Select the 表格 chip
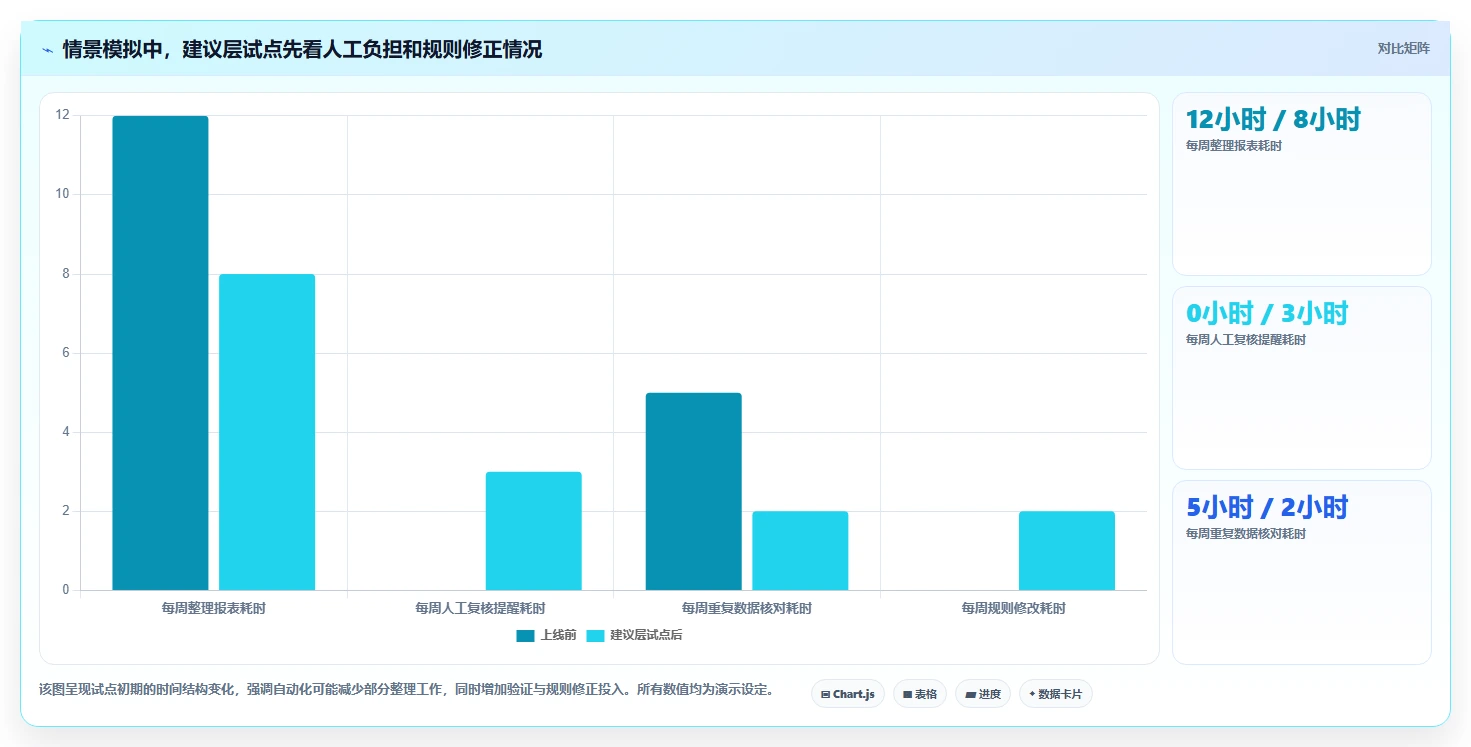The width and height of the screenshot is (1471, 747). 919,694
